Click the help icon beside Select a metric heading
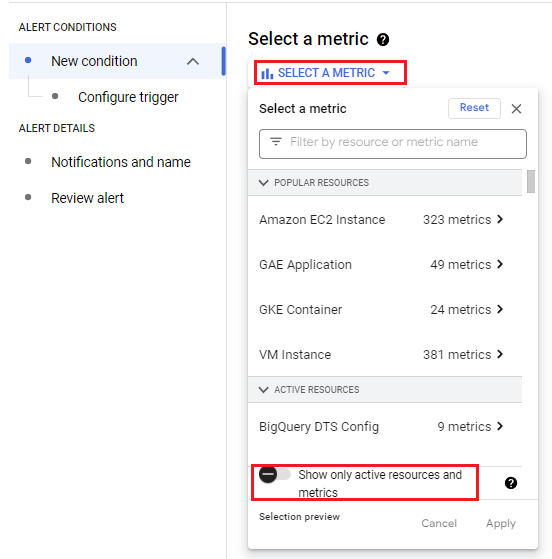This screenshot has height=559, width=552. [x=383, y=40]
